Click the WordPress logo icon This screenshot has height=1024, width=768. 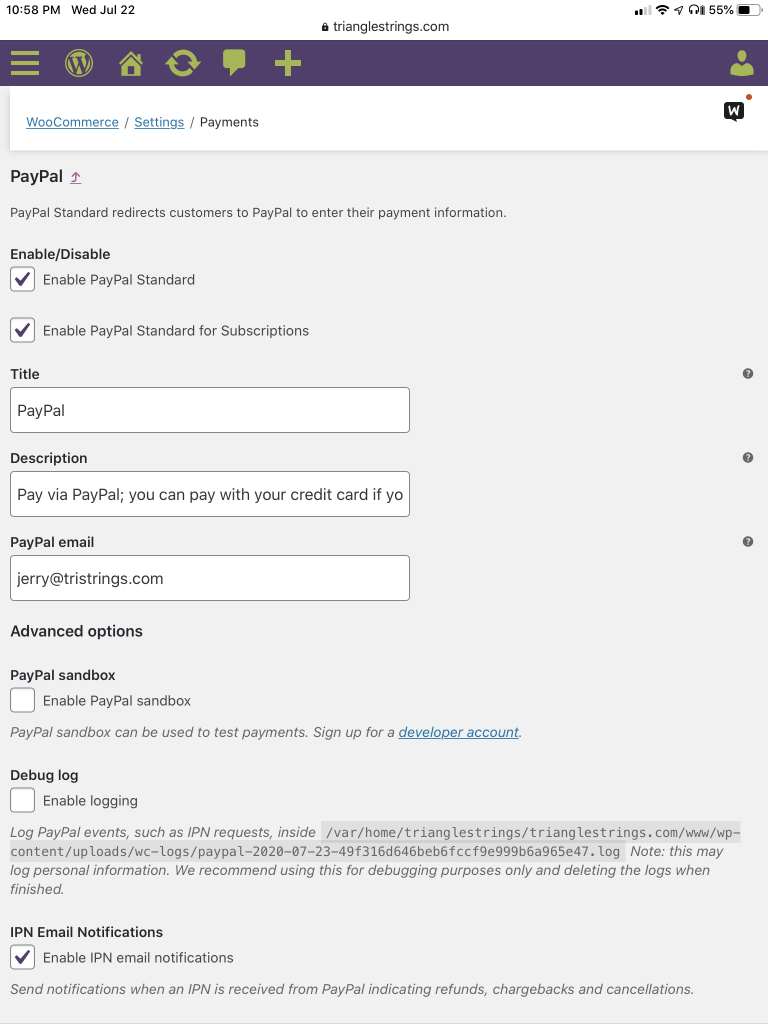(78, 63)
